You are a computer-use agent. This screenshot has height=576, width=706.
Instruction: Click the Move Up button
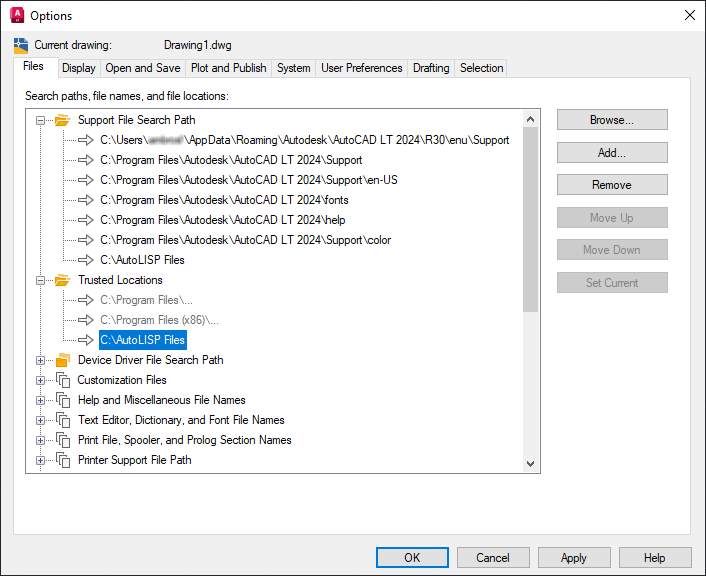pos(612,218)
